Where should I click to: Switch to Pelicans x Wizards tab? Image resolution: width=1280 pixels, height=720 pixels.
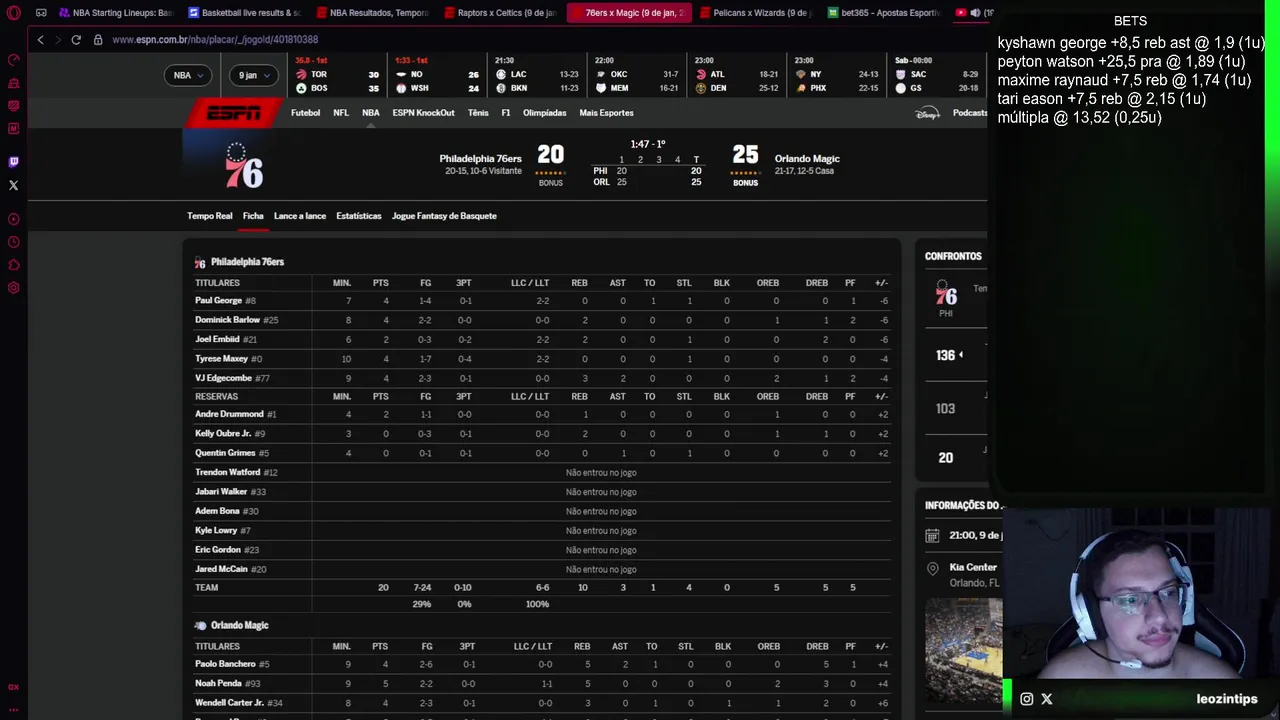tap(755, 13)
